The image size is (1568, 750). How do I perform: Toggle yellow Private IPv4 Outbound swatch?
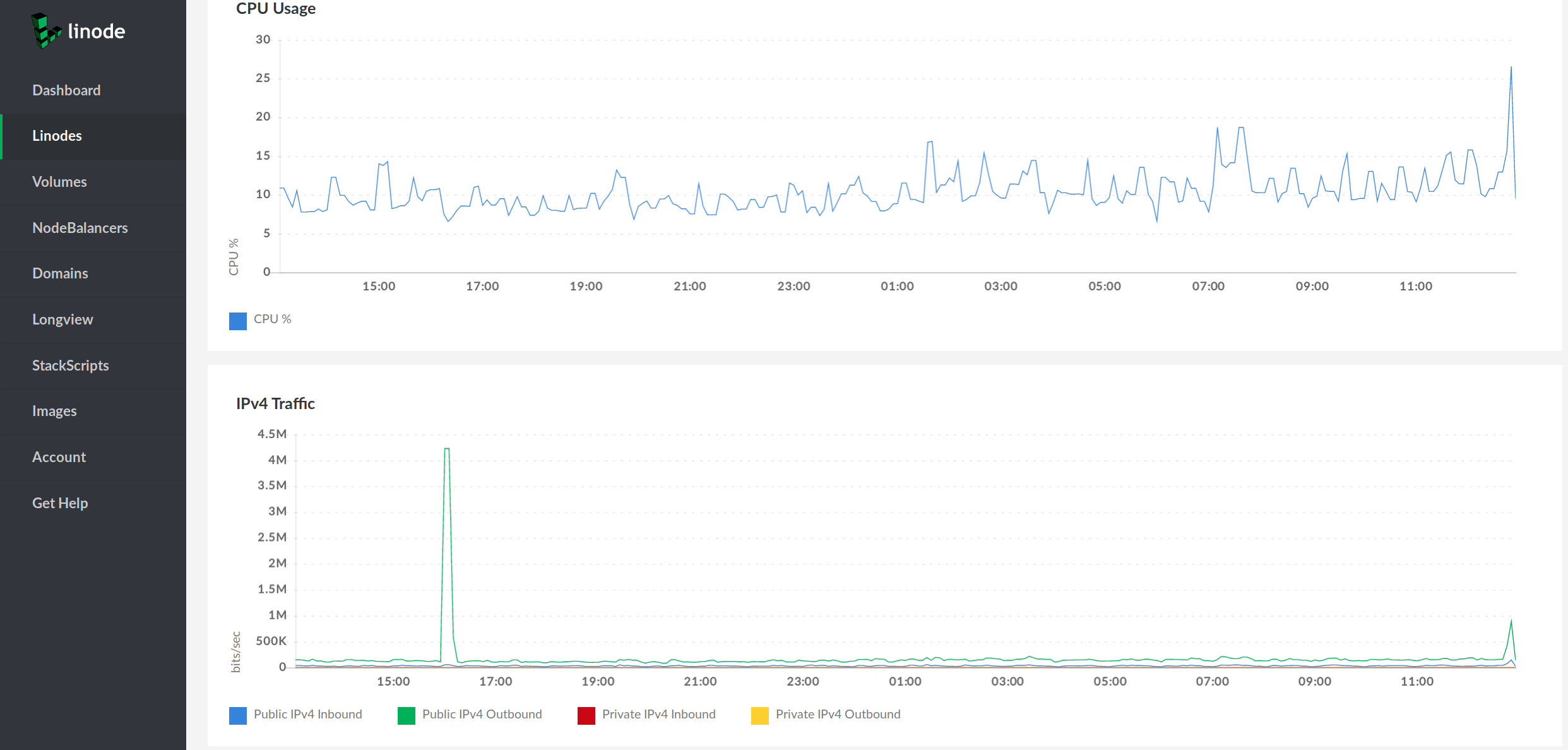tap(760, 715)
